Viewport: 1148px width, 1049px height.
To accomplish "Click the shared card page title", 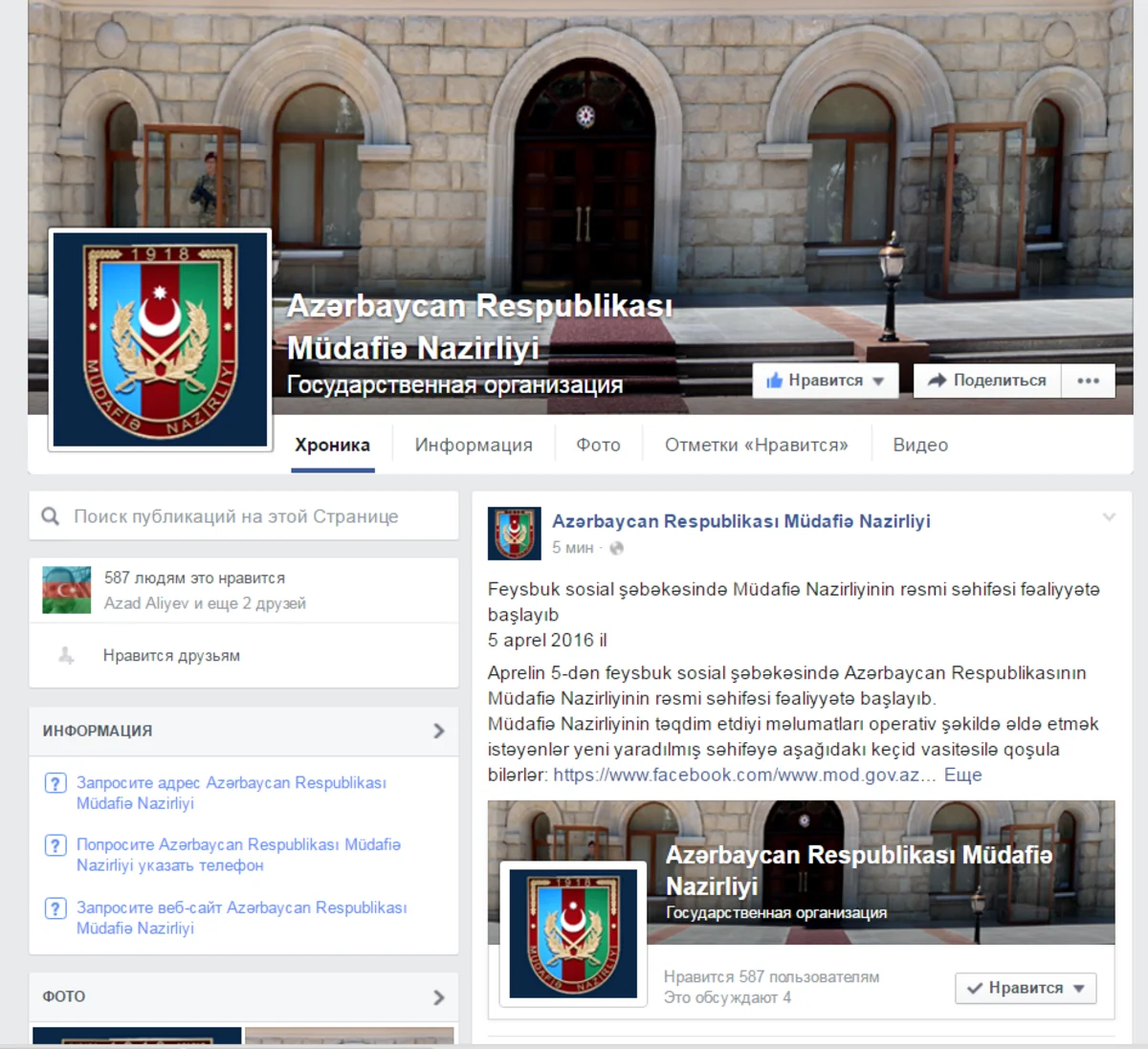I will pos(858,870).
